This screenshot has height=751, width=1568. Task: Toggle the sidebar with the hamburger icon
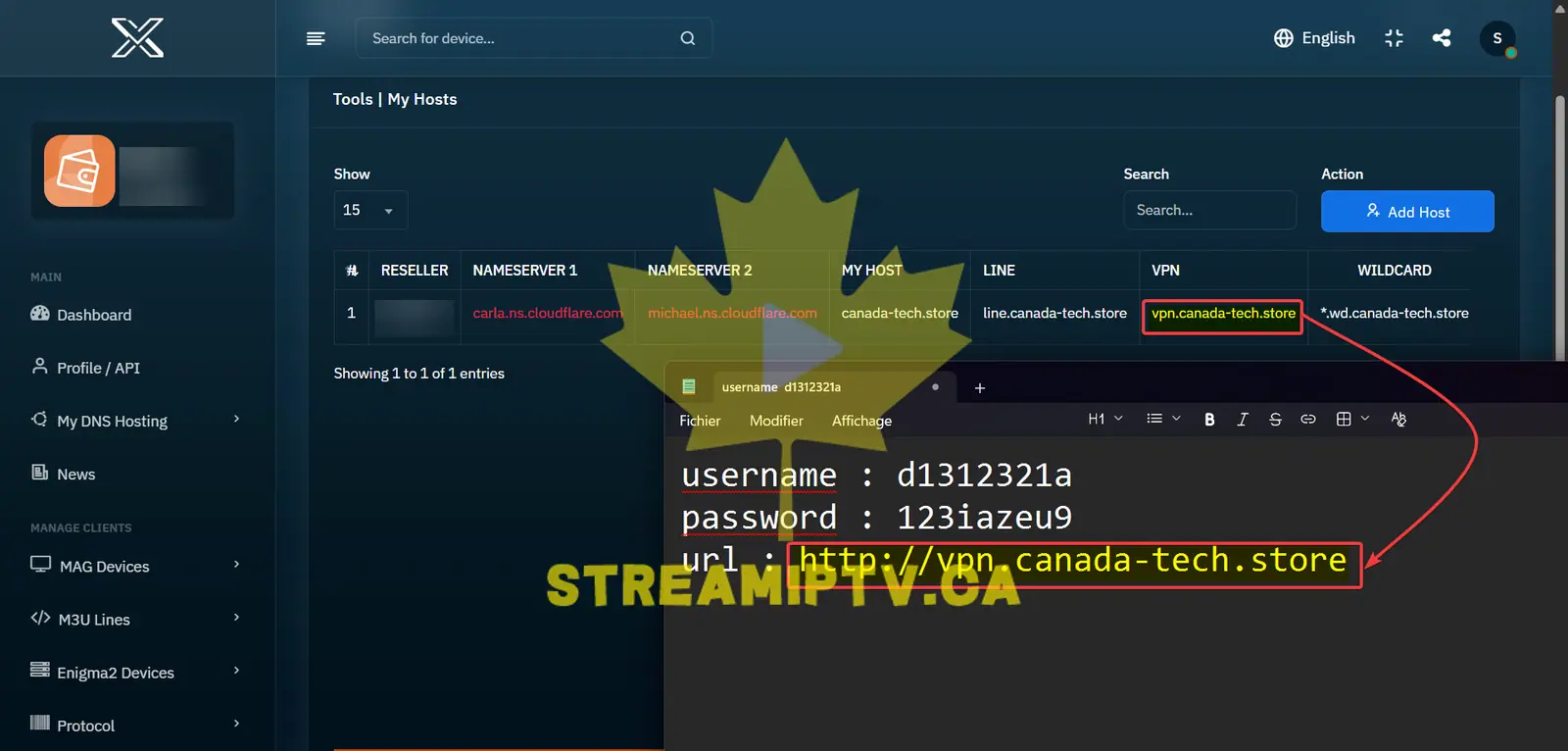[316, 38]
